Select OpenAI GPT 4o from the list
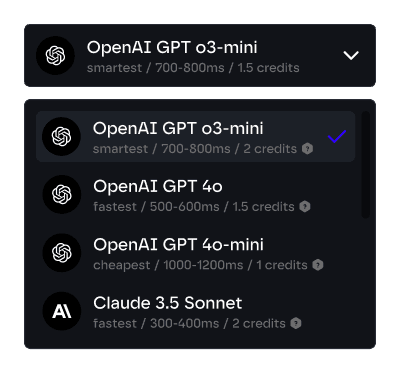This screenshot has height=373, width=400. (195, 194)
